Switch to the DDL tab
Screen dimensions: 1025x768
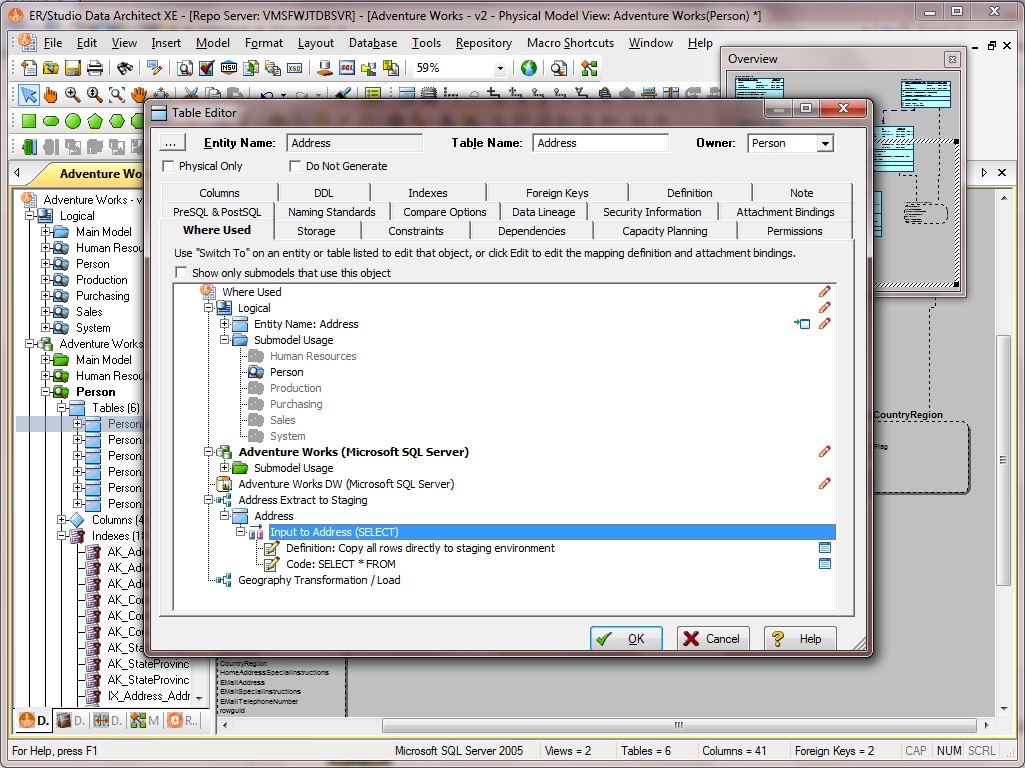(324, 193)
